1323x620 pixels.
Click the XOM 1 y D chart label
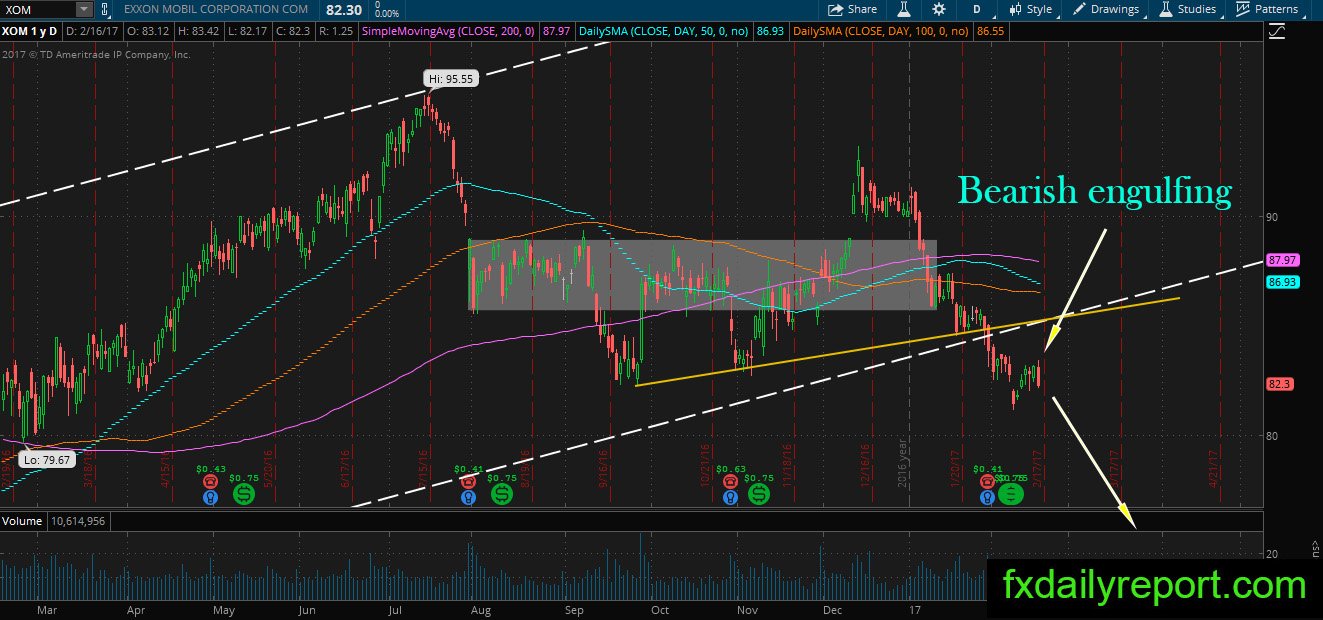[x=29, y=32]
